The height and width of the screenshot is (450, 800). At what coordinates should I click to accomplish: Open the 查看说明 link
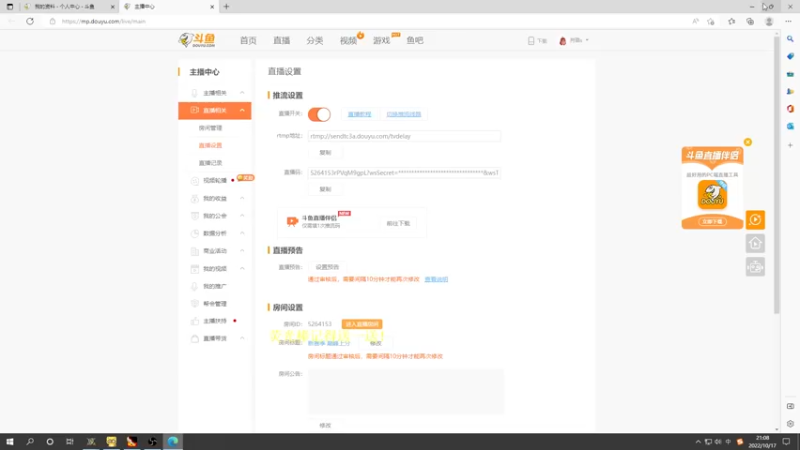[x=436, y=279]
